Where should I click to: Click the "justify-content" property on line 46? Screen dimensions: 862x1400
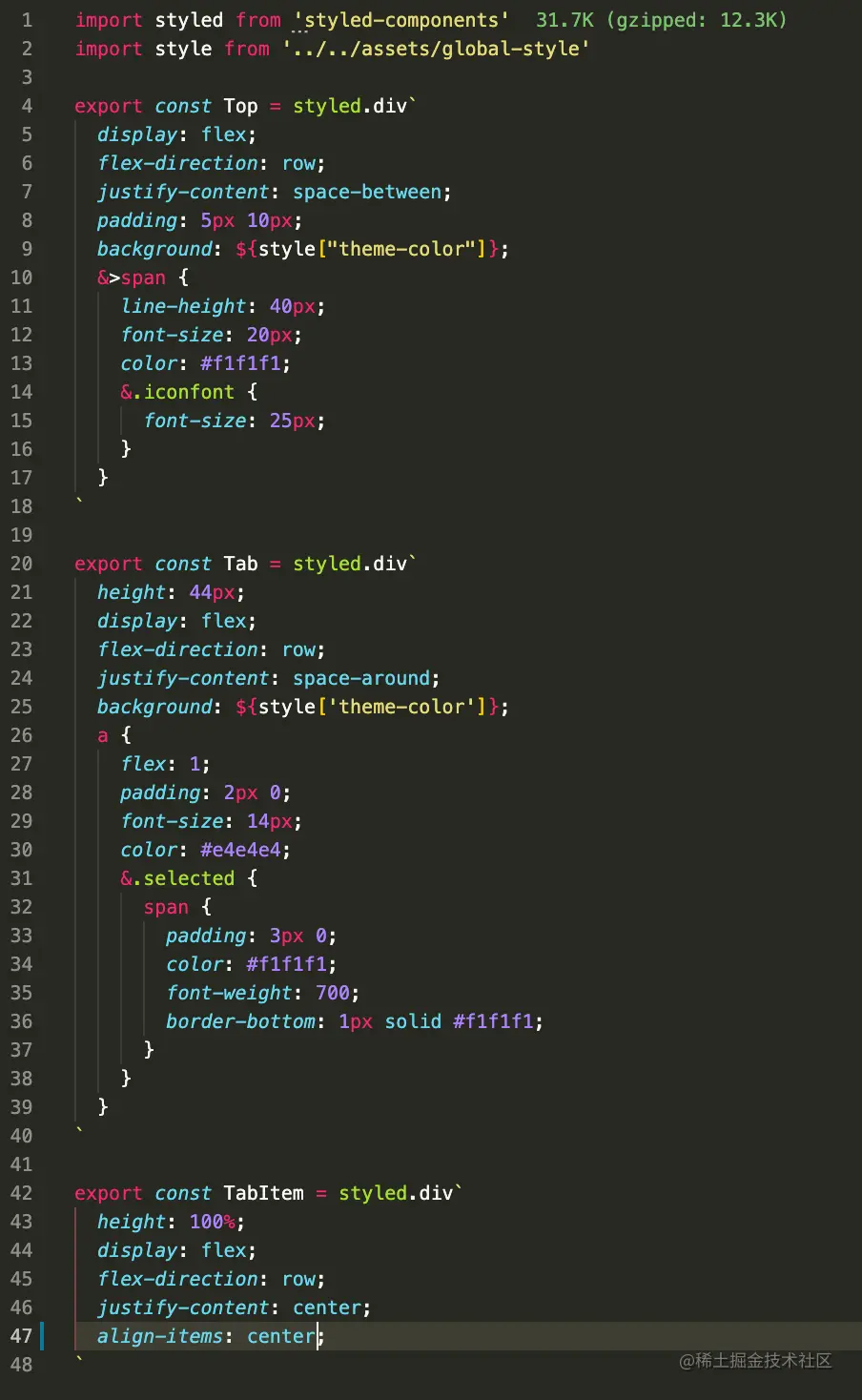(183, 1307)
